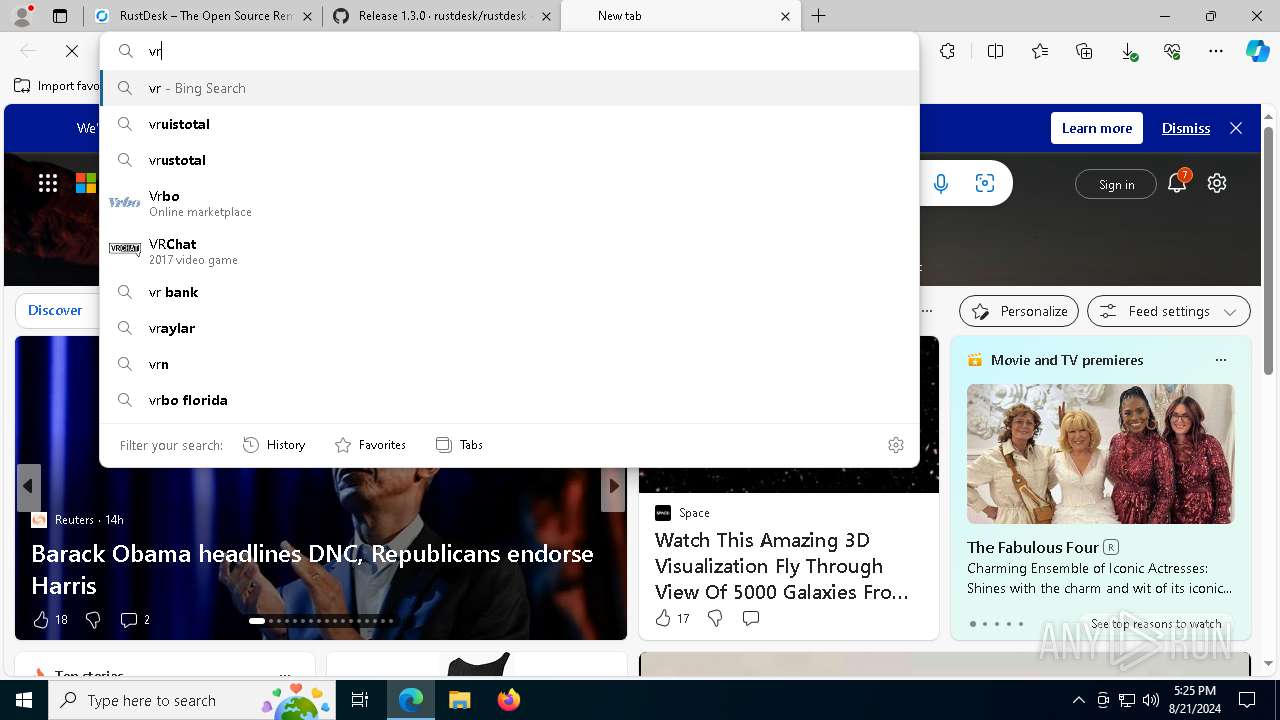Open the app launcher grid icon
The height and width of the screenshot is (720, 1280).
pos(48,183)
